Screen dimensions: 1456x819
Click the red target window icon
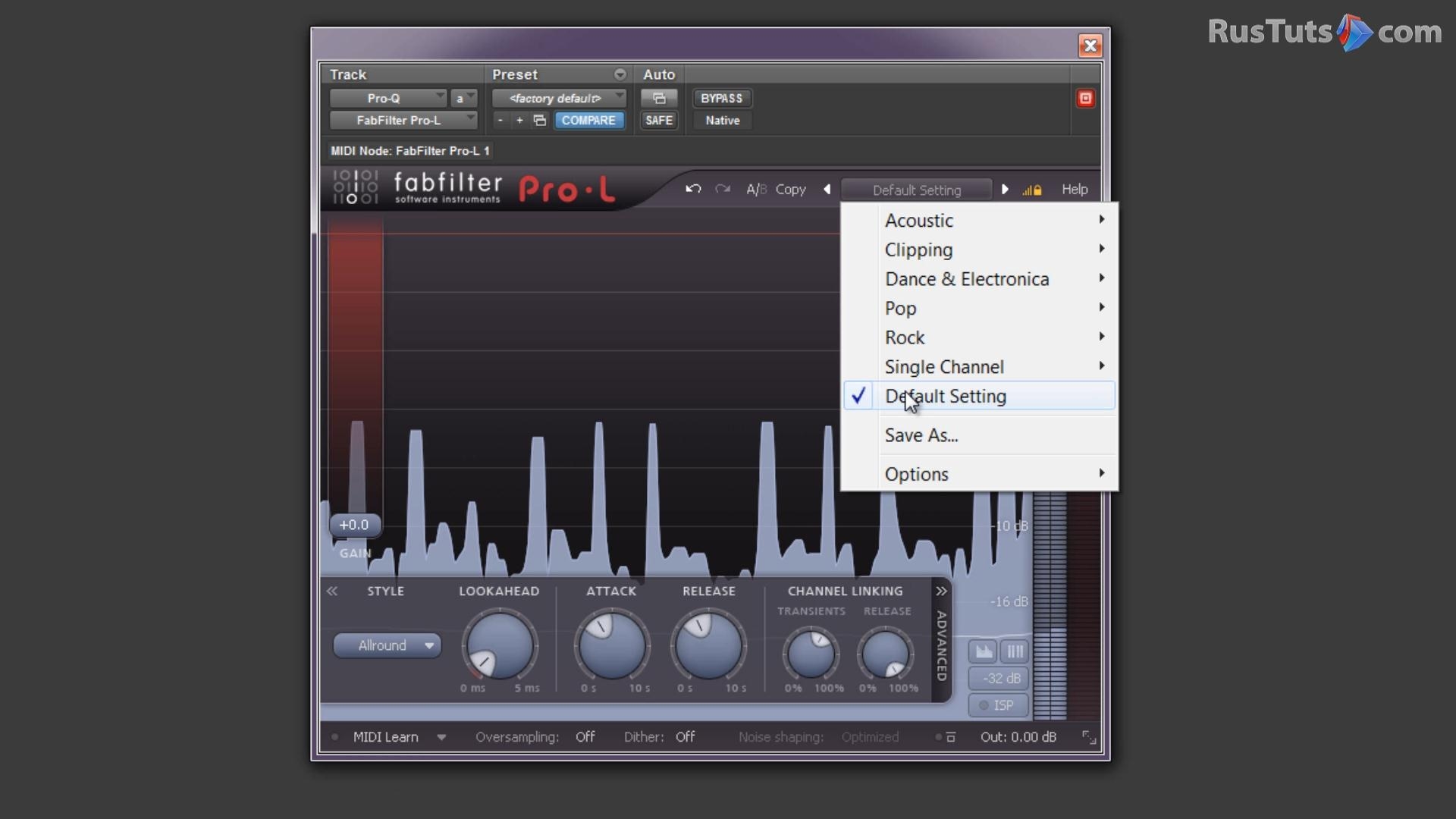tap(1085, 99)
